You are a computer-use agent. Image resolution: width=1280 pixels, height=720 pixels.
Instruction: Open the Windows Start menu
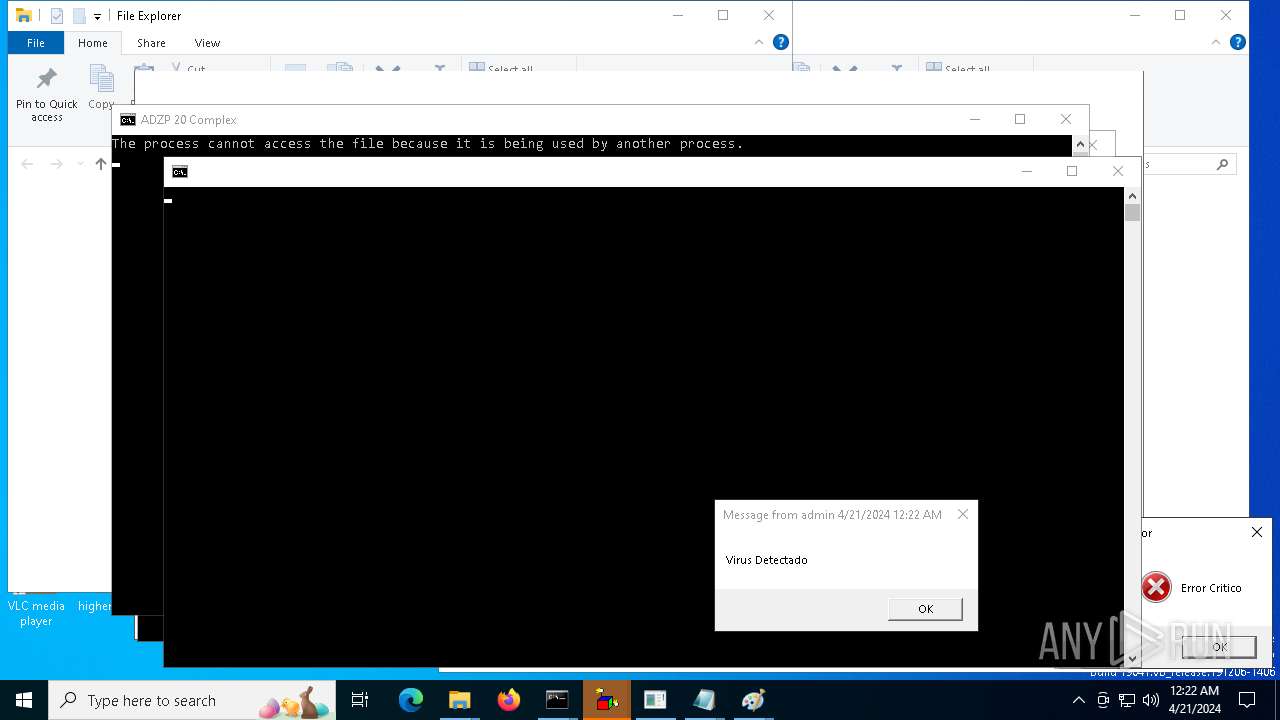click(24, 700)
